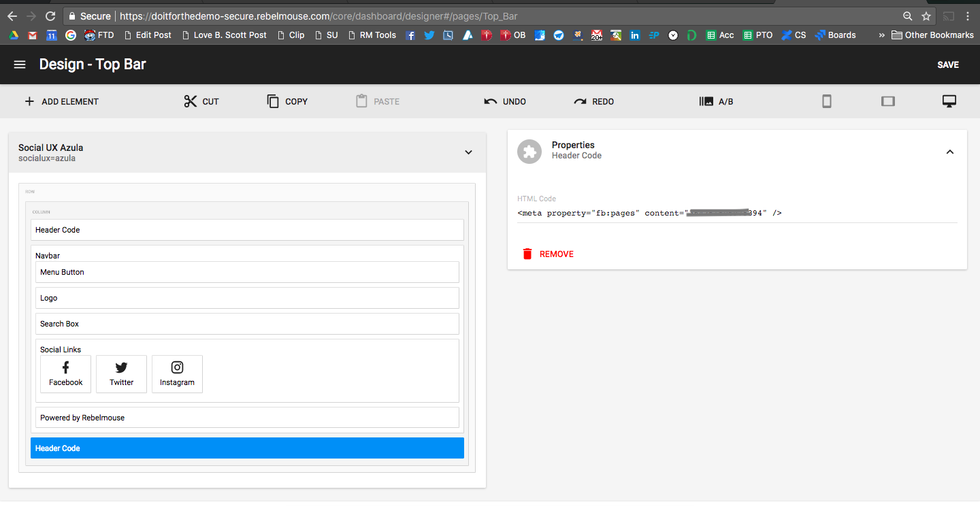The width and height of the screenshot is (980, 506).
Task: Select the Menu Button element
Action: click(247, 272)
